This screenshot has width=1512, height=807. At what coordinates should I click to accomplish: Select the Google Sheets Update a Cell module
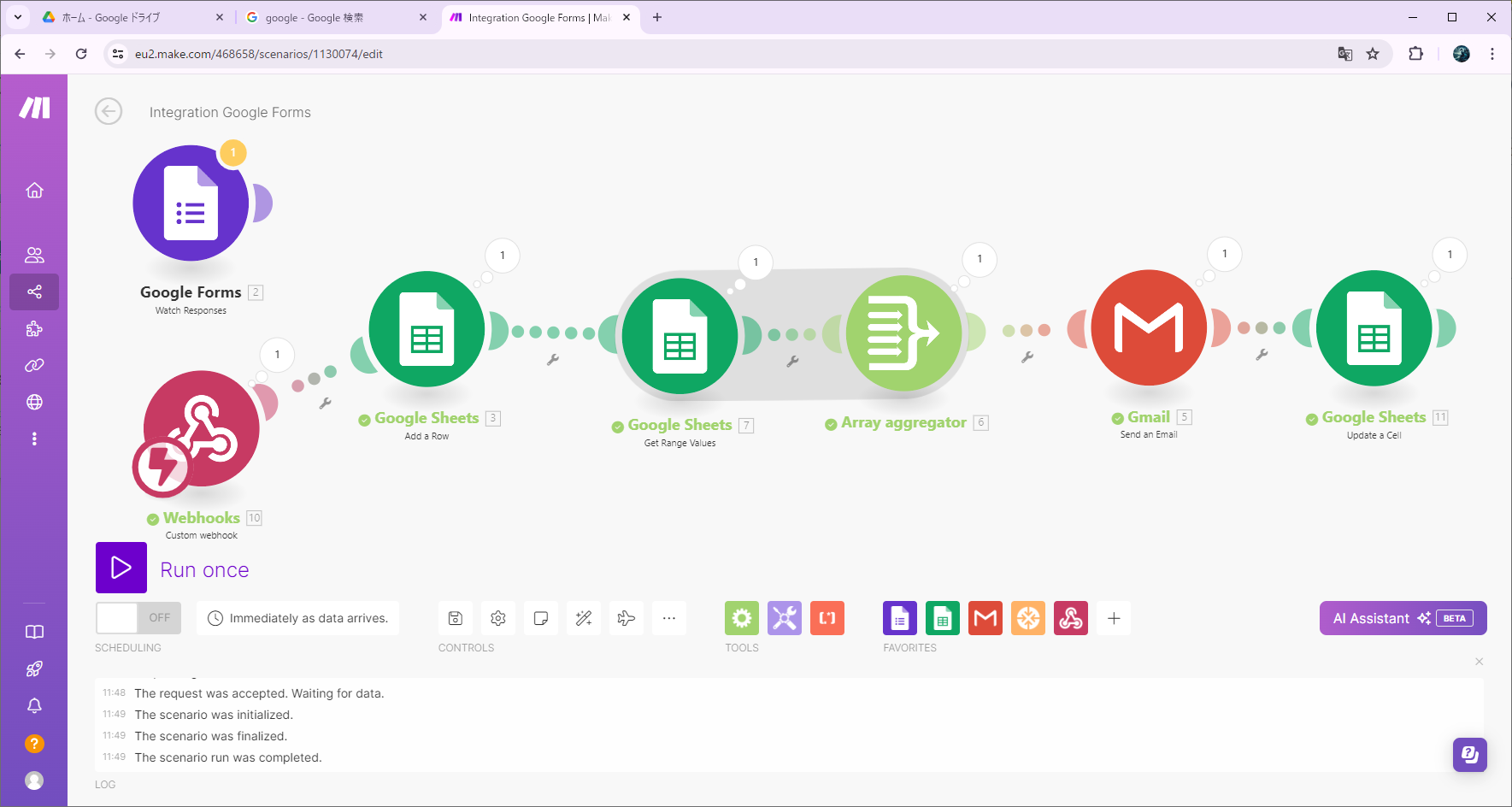[1374, 328]
